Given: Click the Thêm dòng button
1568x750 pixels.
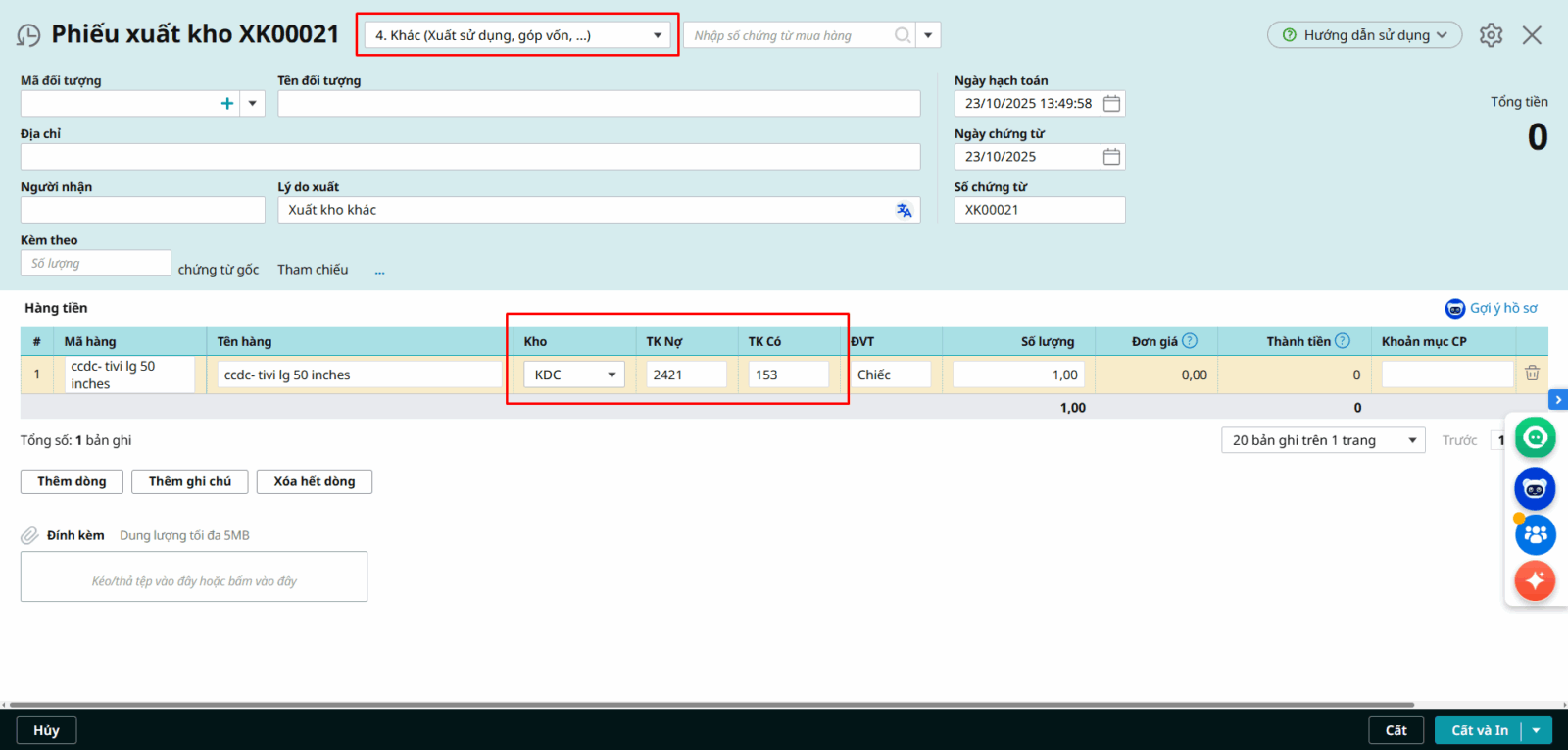Looking at the screenshot, I should (72, 481).
